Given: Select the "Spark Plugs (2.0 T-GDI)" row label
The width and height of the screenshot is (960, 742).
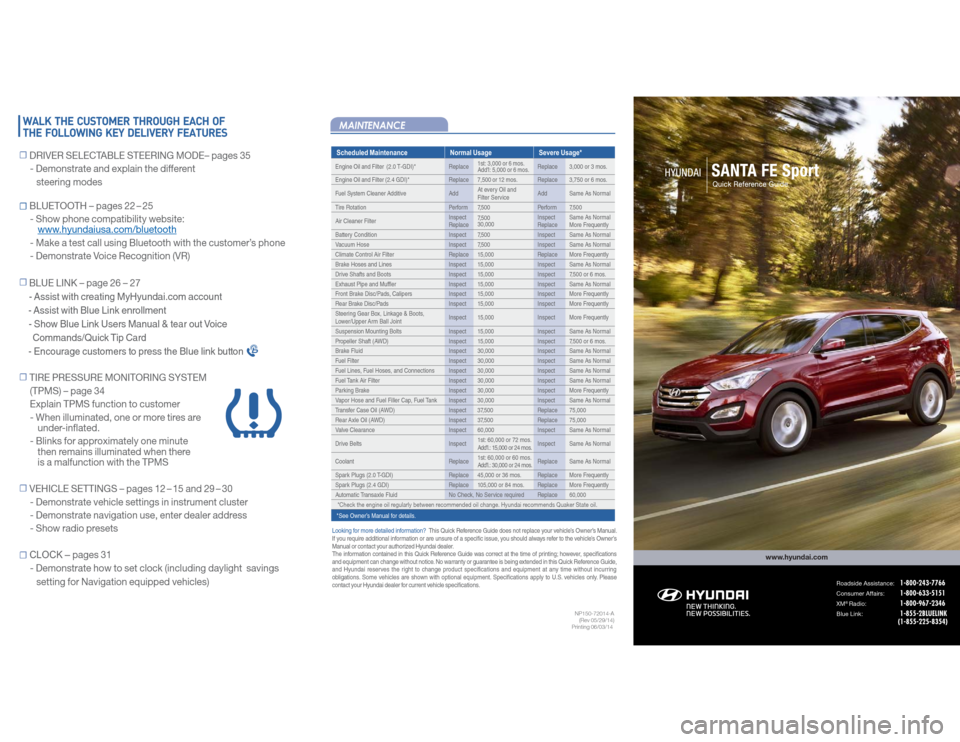Looking at the screenshot, I should (x=364, y=475).
